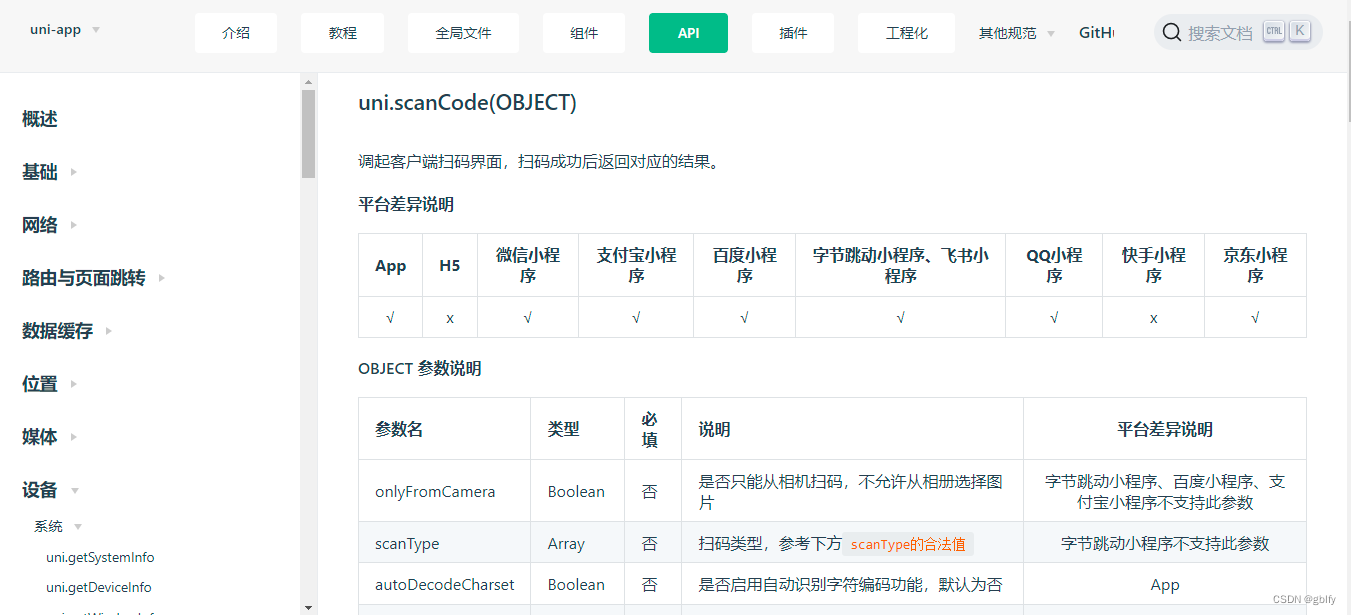Focus the 搜索文档 search field
This screenshot has height=615, width=1351.
(x=1238, y=32)
